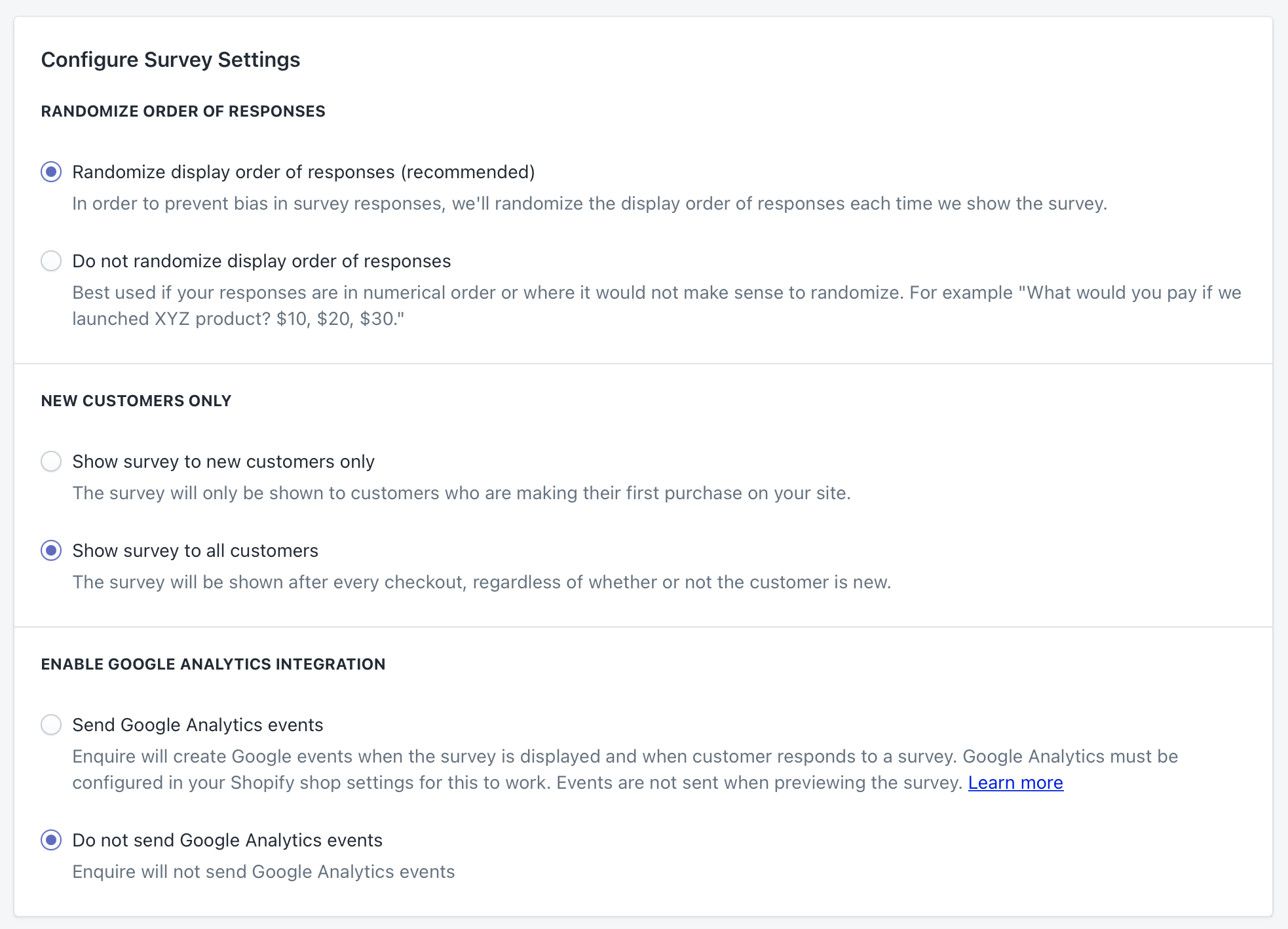Select the randomize display order radio button

(x=51, y=172)
